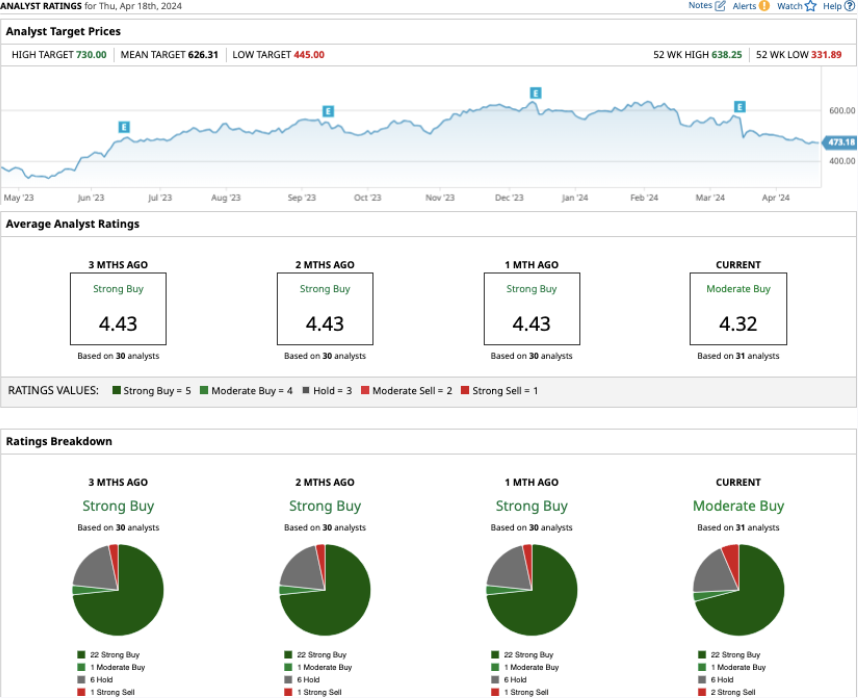Click the 52 WK HIGH 638.25 value
The height and width of the screenshot is (698, 858).
coord(727,55)
